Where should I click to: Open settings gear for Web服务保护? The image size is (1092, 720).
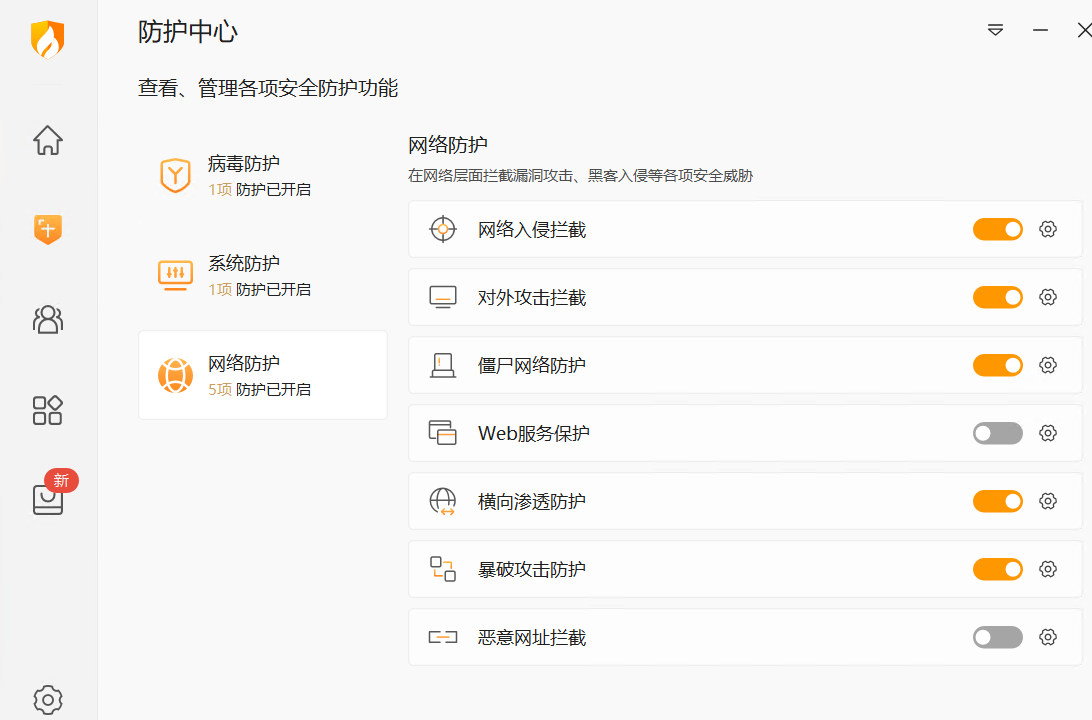1048,433
